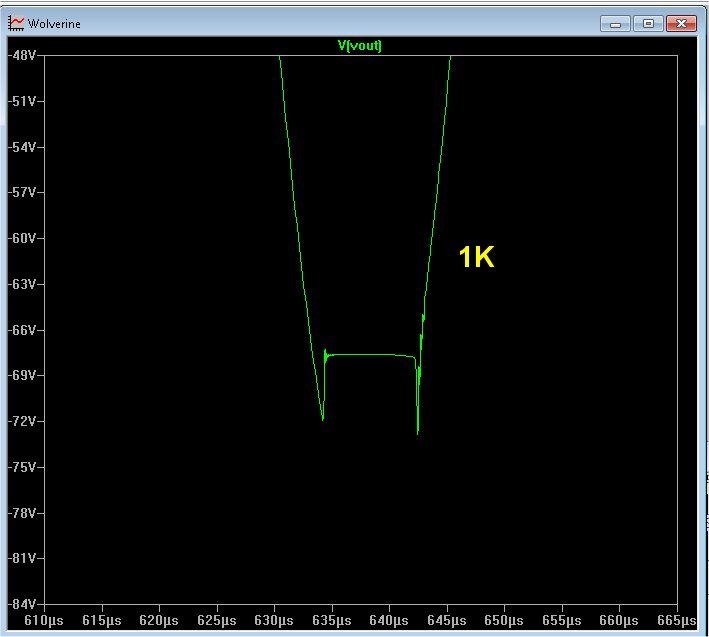Click the -84V vertical axis label
709x637 pixels.
click(22, 604)
